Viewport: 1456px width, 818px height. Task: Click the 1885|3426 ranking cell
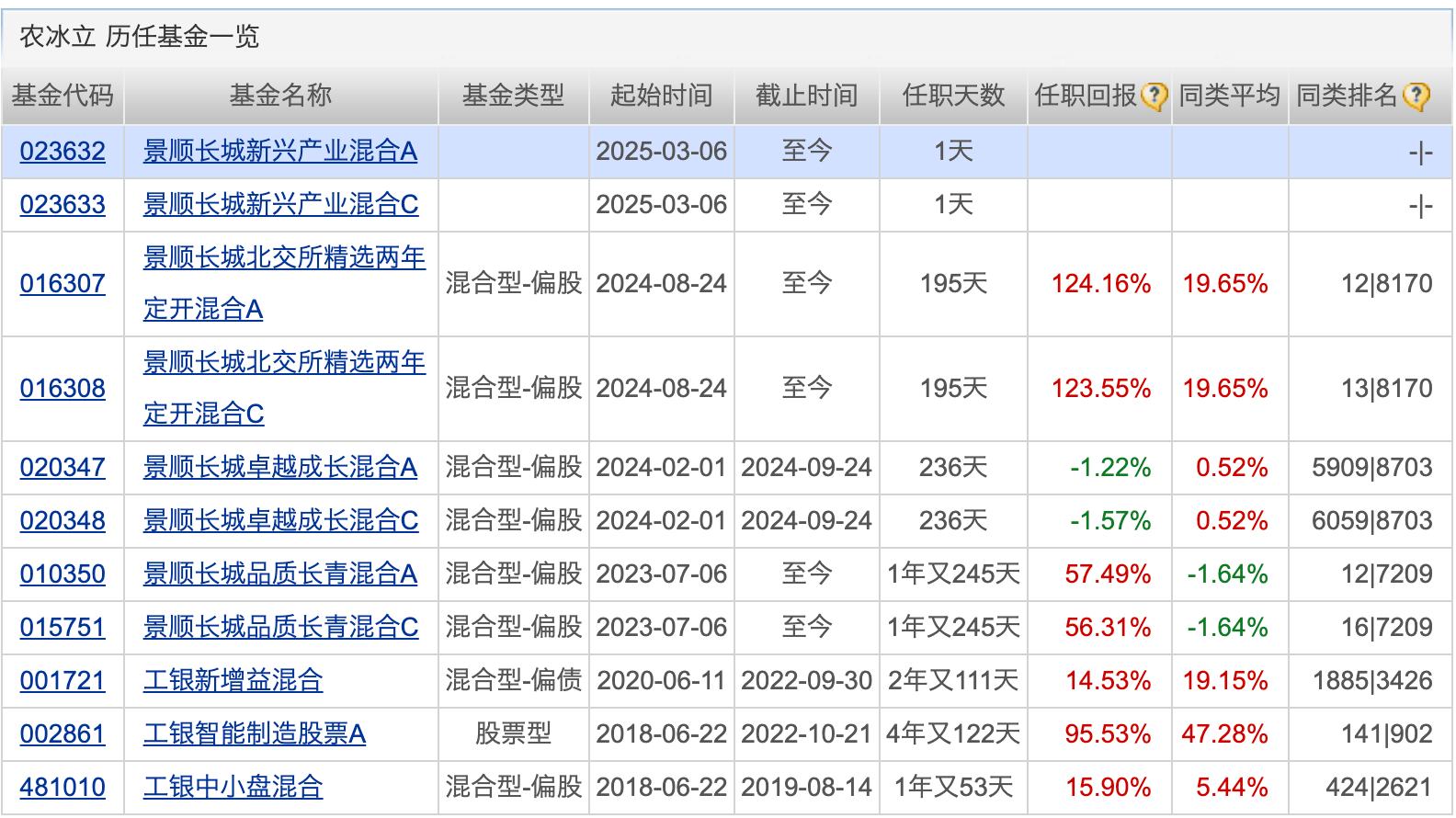point(1371,680)
